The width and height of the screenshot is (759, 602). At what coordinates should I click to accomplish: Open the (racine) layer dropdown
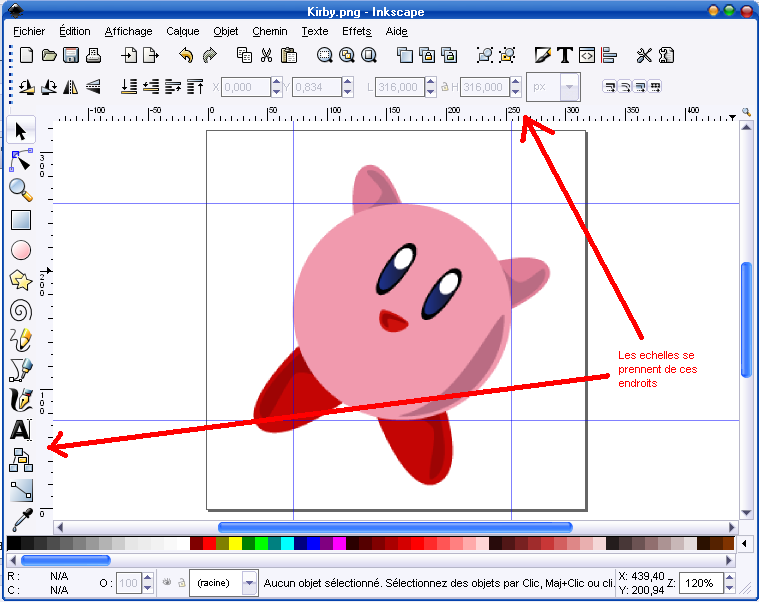(249, 583)
